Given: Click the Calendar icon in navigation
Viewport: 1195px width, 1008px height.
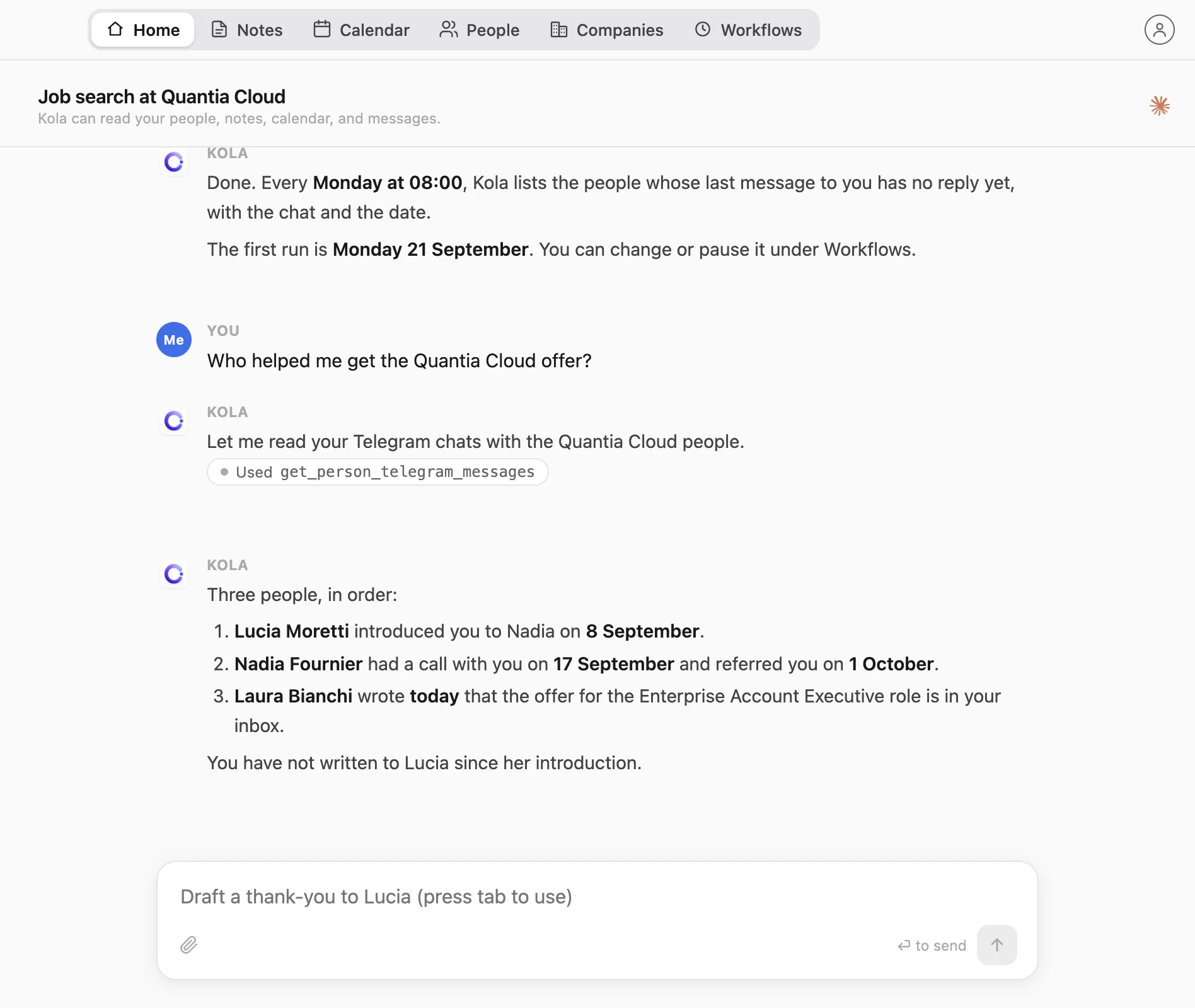Looking at the screenshot, I should (x=322, y=30).
